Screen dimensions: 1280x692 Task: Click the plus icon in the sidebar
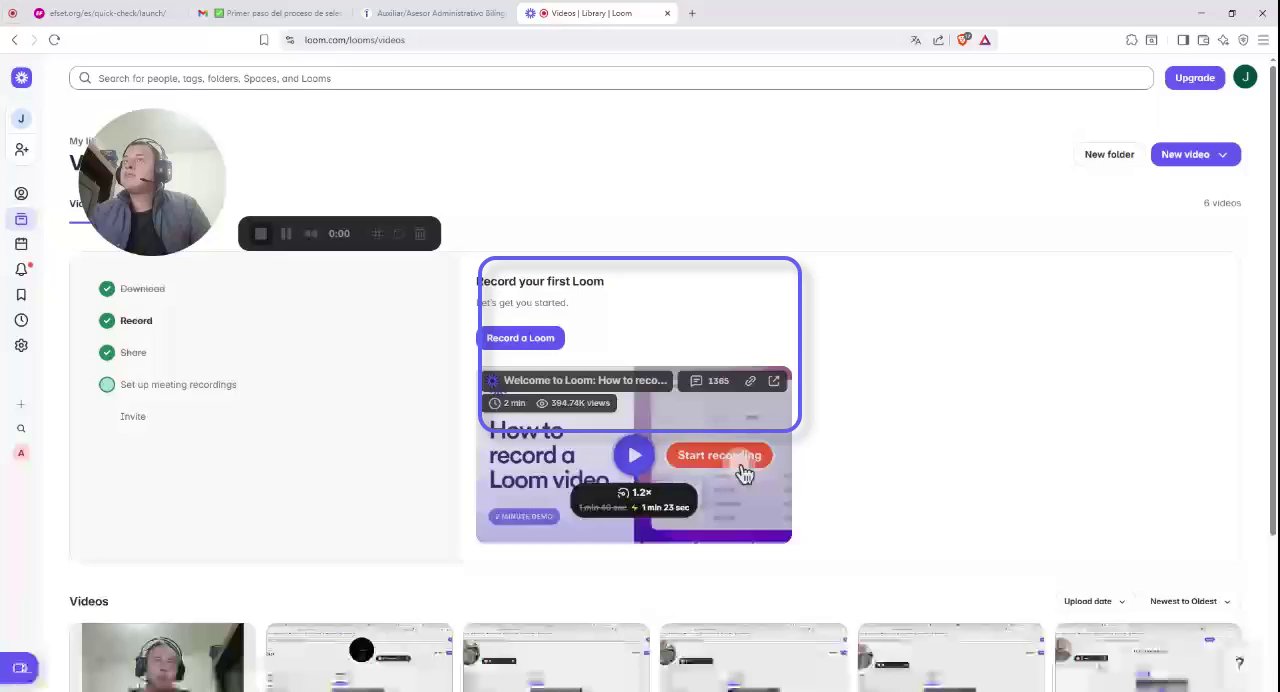[x=21, y=405]
